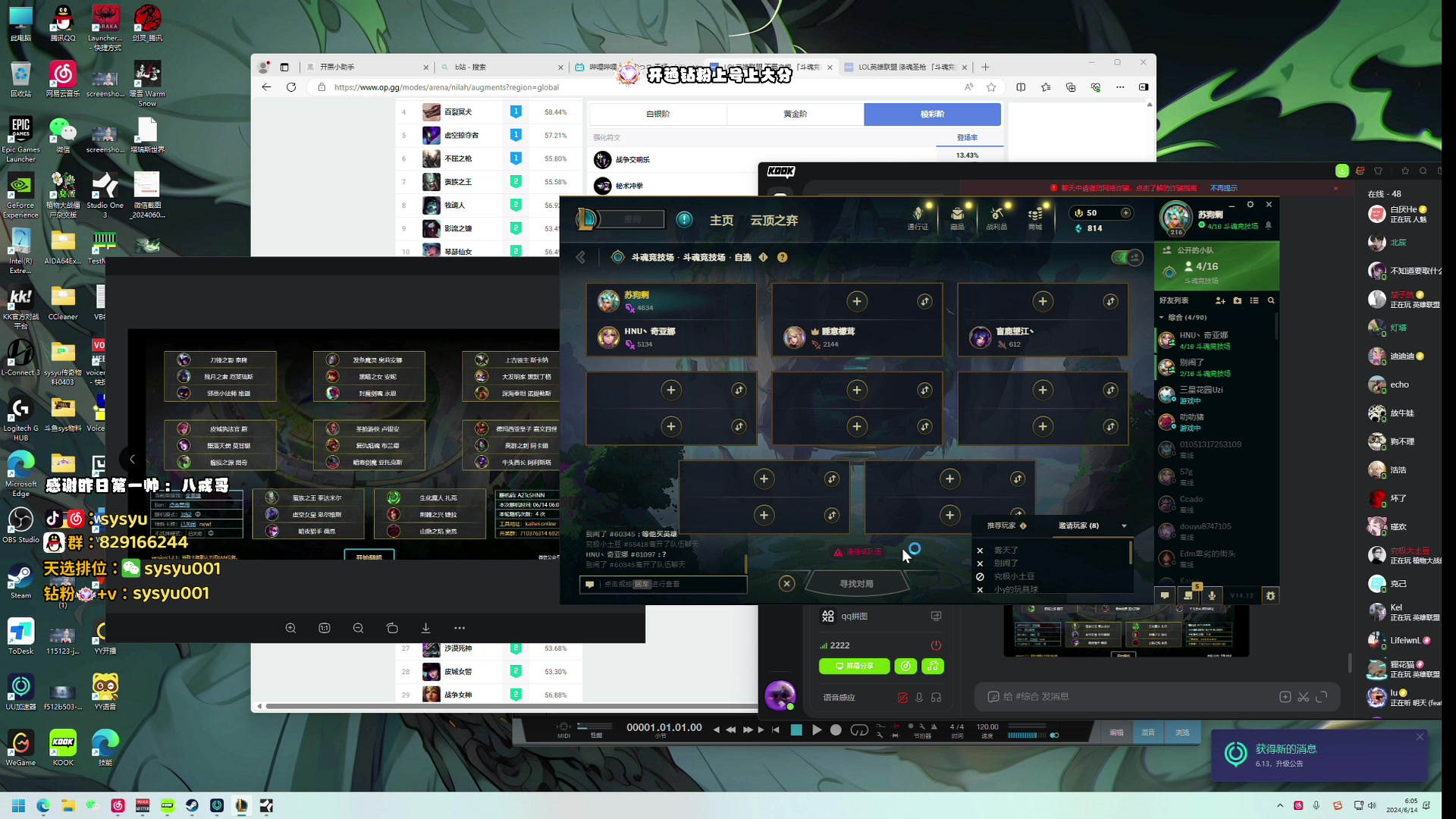Click the notification bell in League profile header

point(1268,225)
